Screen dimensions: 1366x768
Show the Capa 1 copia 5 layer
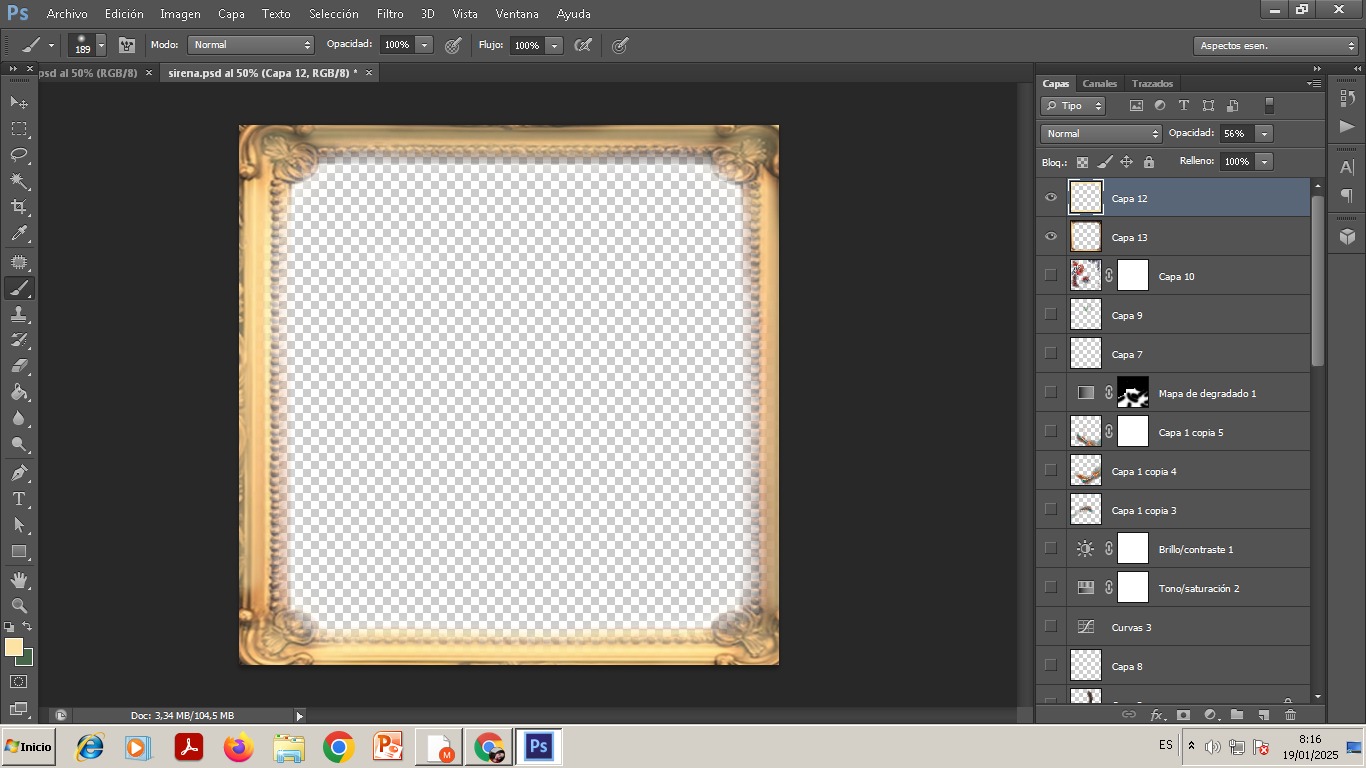(x=1050, y=431)
